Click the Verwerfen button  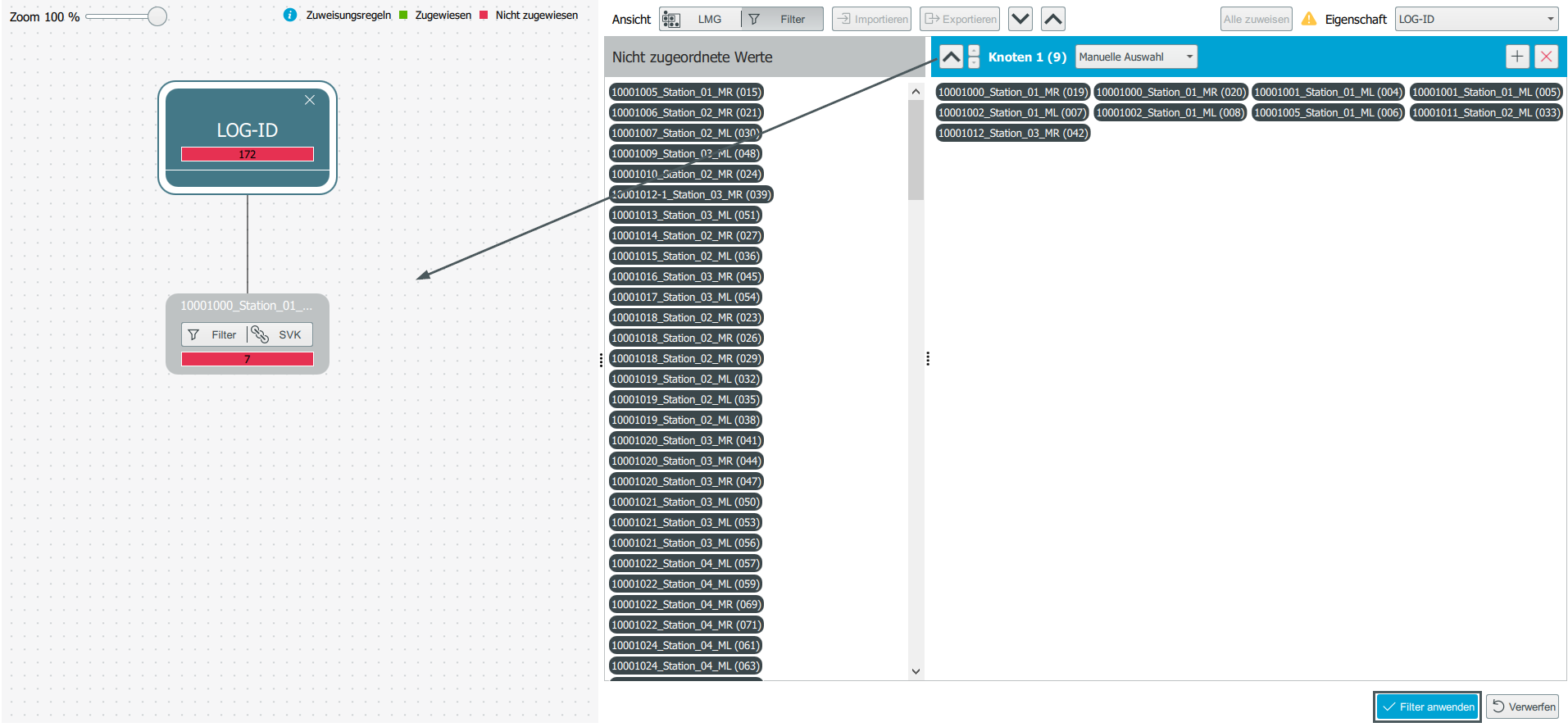coord(1523,707)
